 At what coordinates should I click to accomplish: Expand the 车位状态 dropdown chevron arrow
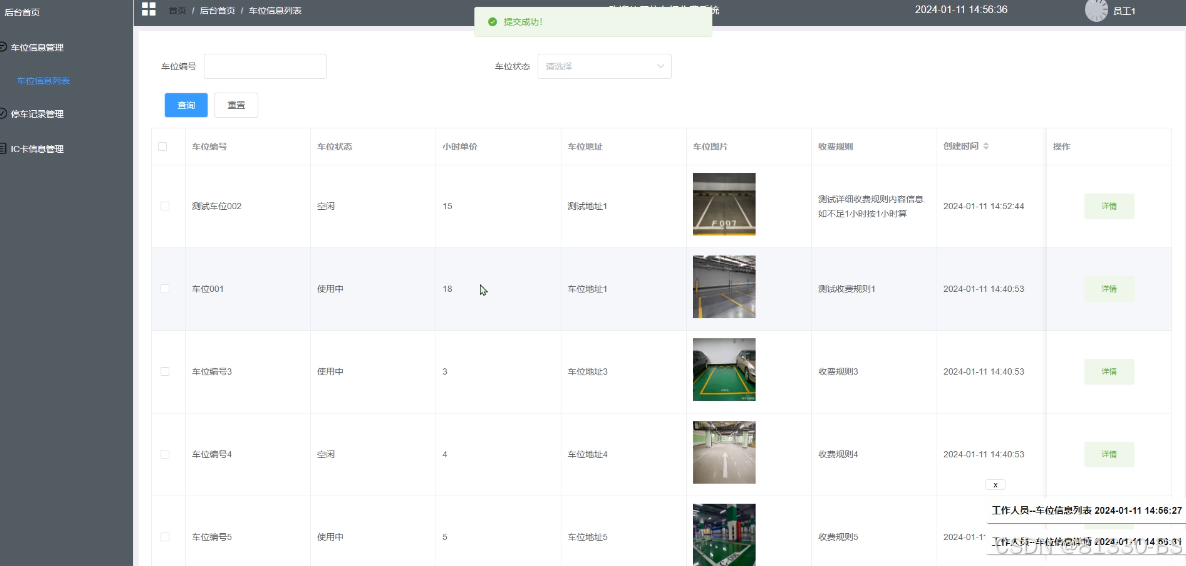tap(660, 67)
